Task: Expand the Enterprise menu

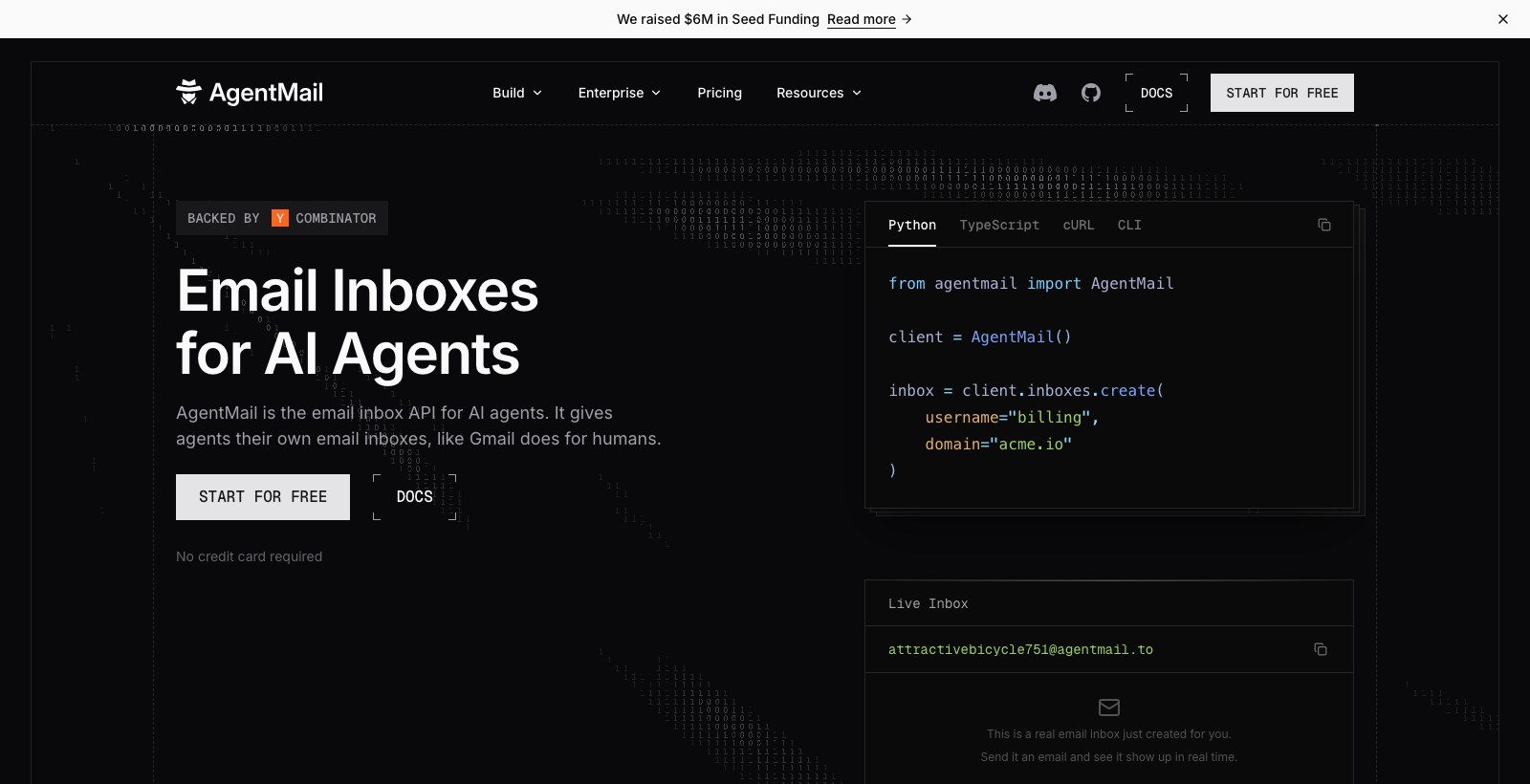Action: point(620,93)
